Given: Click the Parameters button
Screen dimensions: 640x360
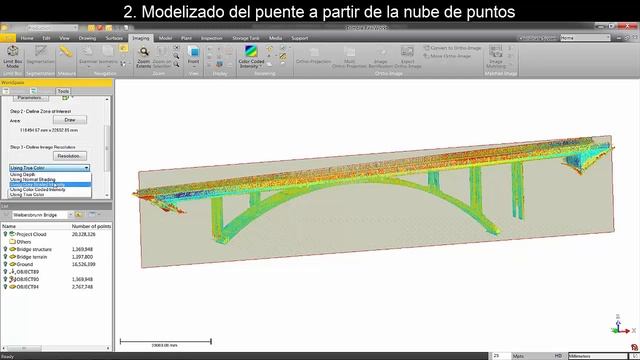Looking at the screenshot, I should tap(31, 98).
